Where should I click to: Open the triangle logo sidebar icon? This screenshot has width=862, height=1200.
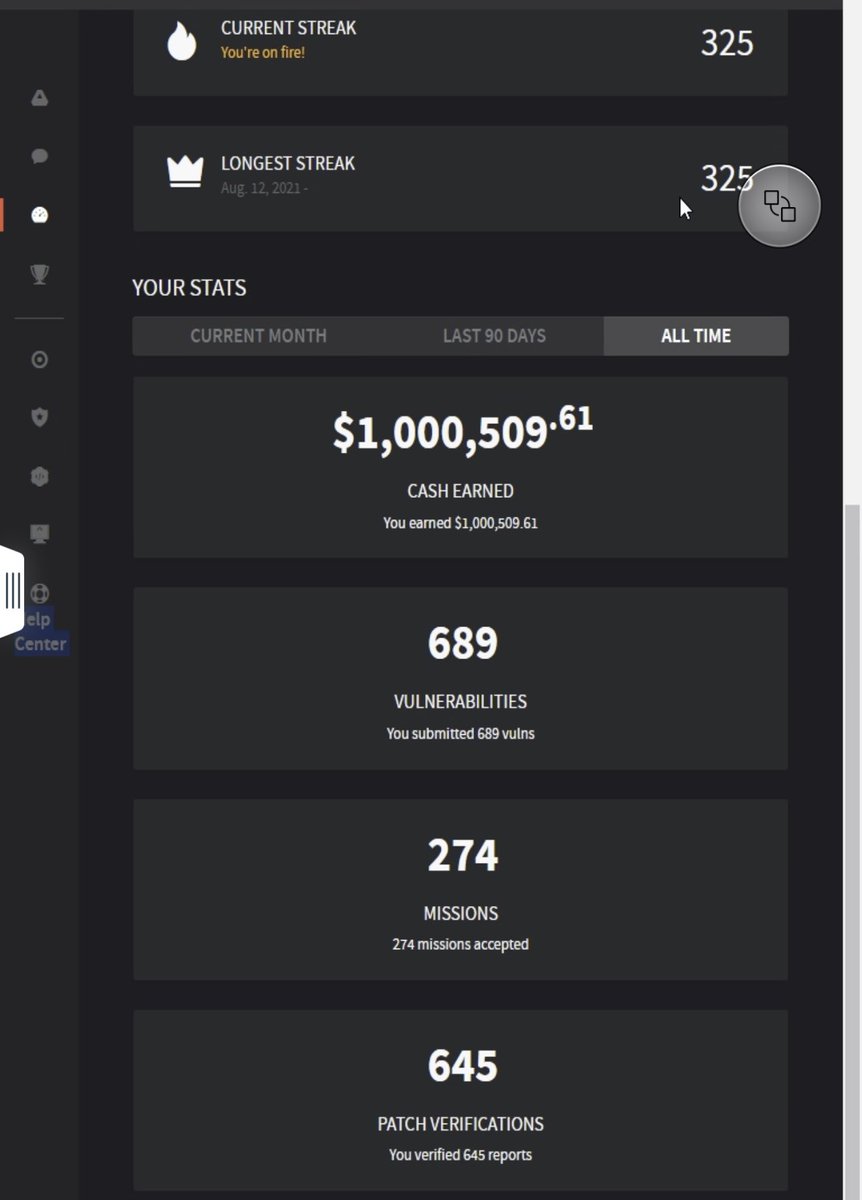tap(39, 98)
